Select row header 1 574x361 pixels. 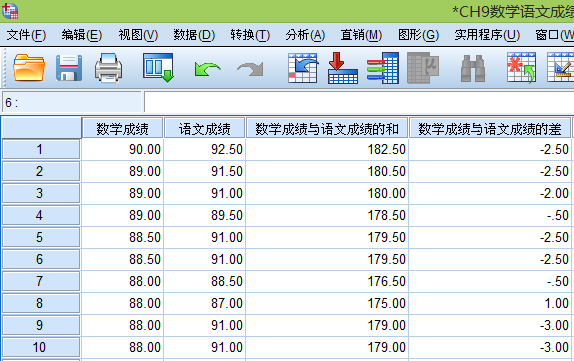point(41,149)
